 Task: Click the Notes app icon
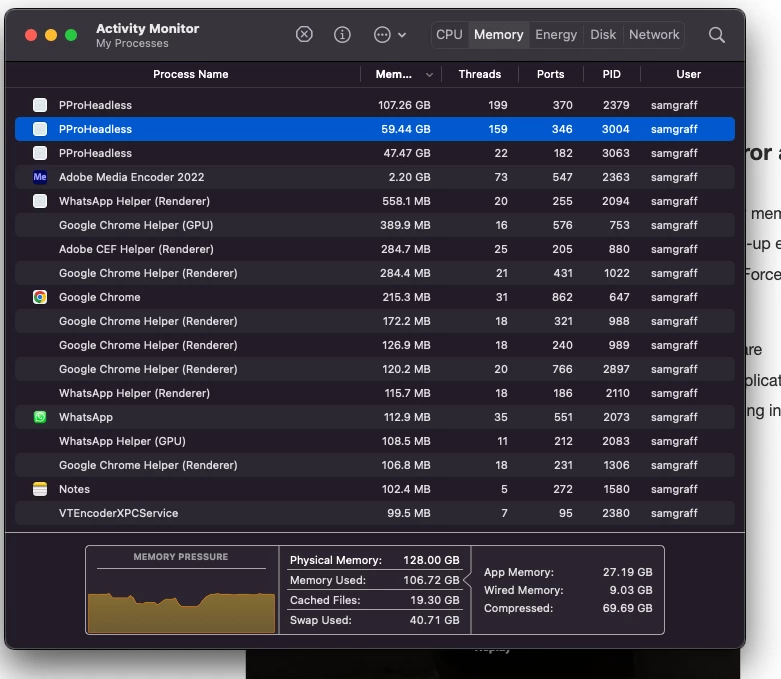pos(40,489)
